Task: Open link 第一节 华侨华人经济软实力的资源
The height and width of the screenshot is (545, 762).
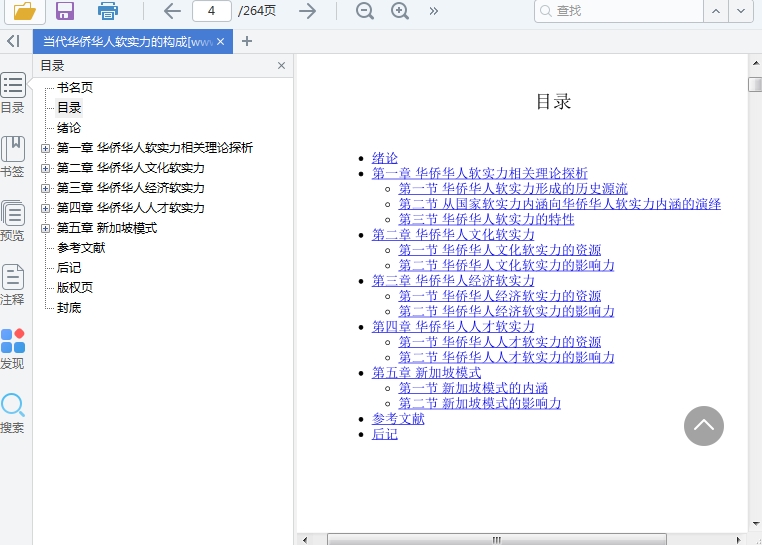Action: (x=500, y=296)
